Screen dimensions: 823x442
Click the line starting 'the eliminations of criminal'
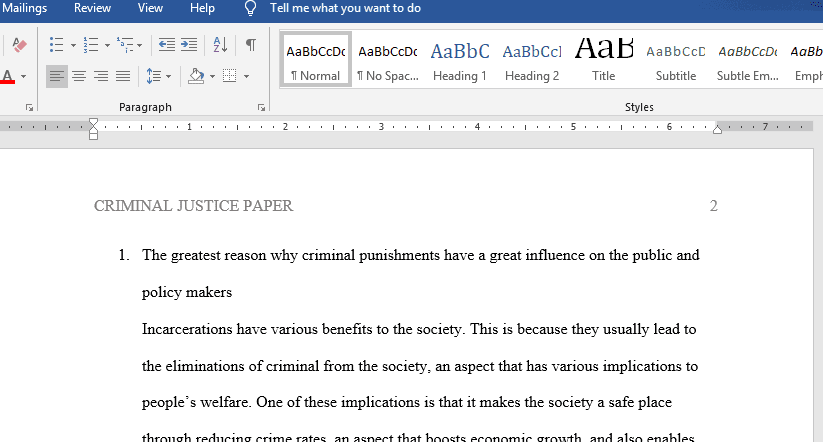click(x=420, y=366)
